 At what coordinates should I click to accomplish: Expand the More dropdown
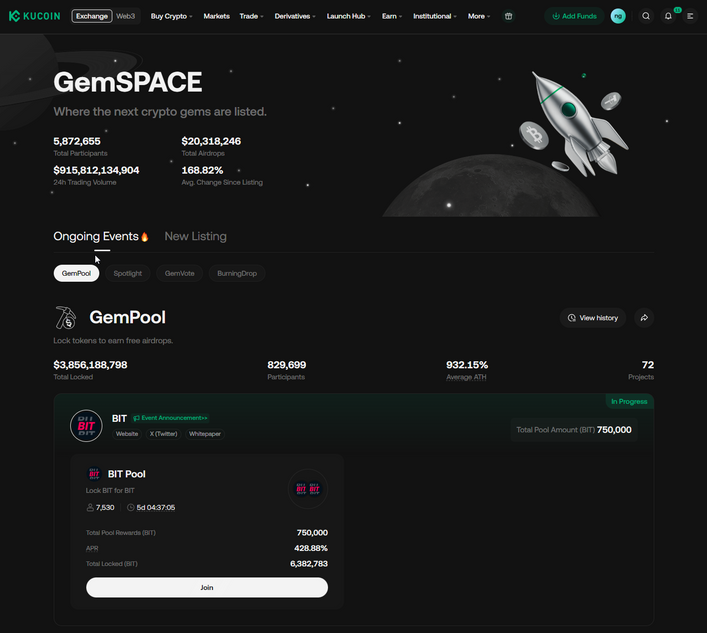point(479,16)
